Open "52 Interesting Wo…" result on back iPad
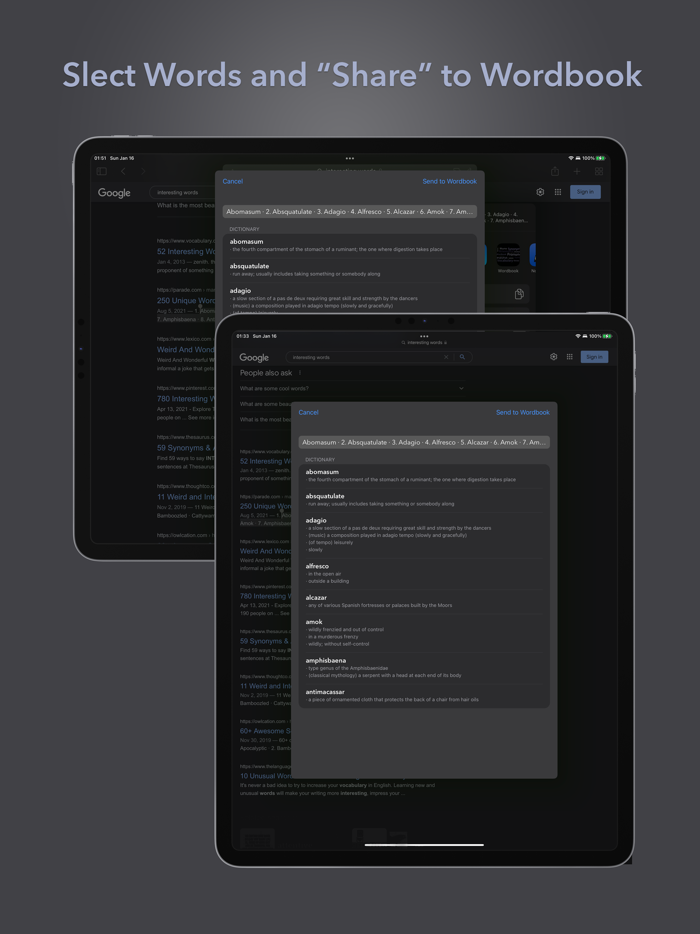The height and width of the screenshot is (934, 700). point(185,251)
